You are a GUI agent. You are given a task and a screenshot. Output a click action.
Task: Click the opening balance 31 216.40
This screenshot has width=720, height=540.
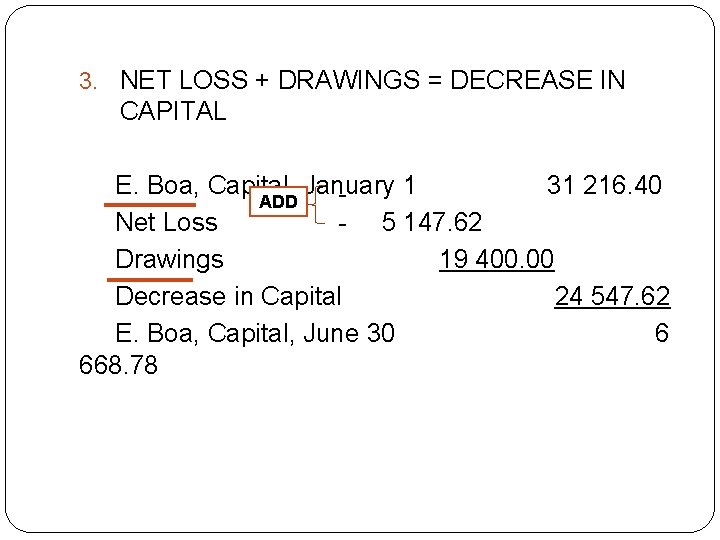603,185
